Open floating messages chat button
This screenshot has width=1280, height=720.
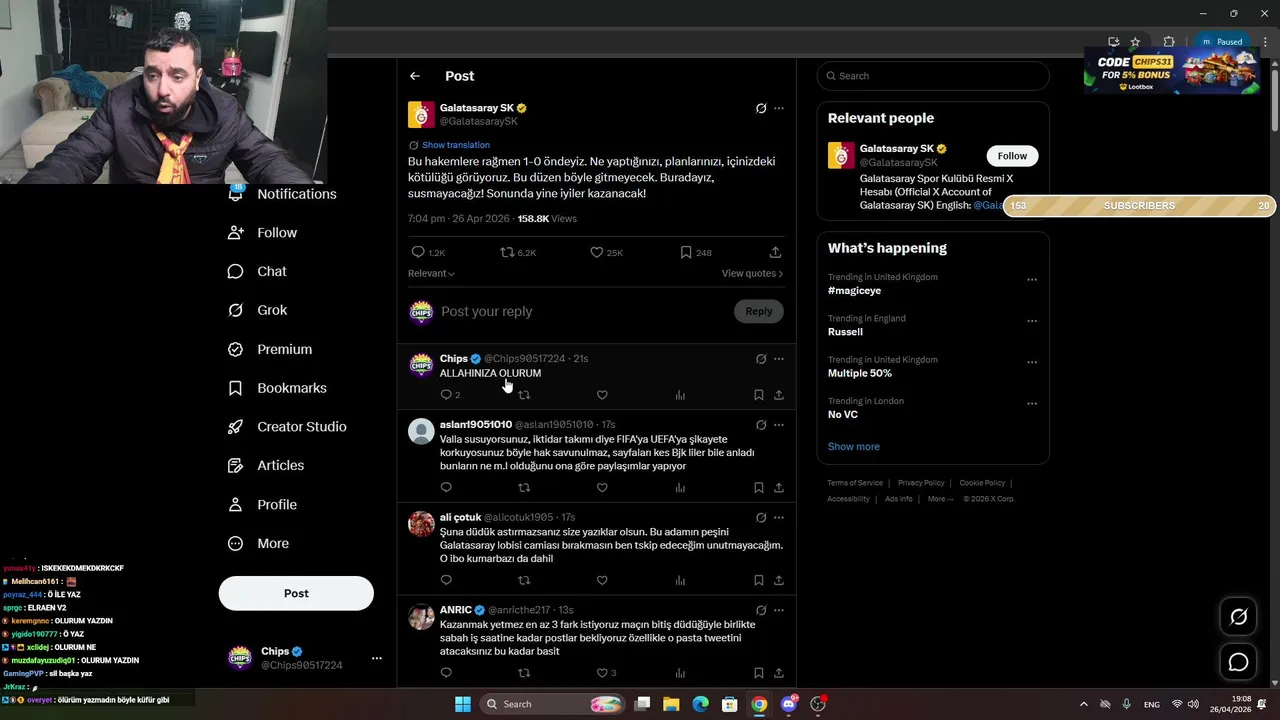click(x=1238, y=662)
